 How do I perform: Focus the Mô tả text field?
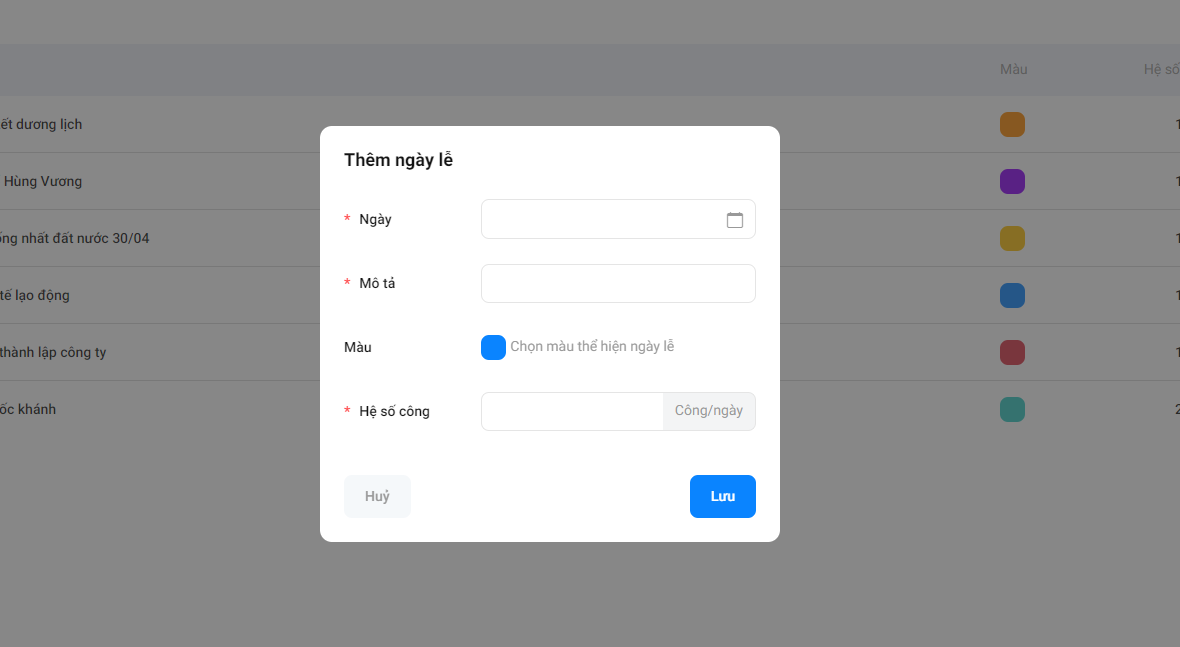point(618,284)
